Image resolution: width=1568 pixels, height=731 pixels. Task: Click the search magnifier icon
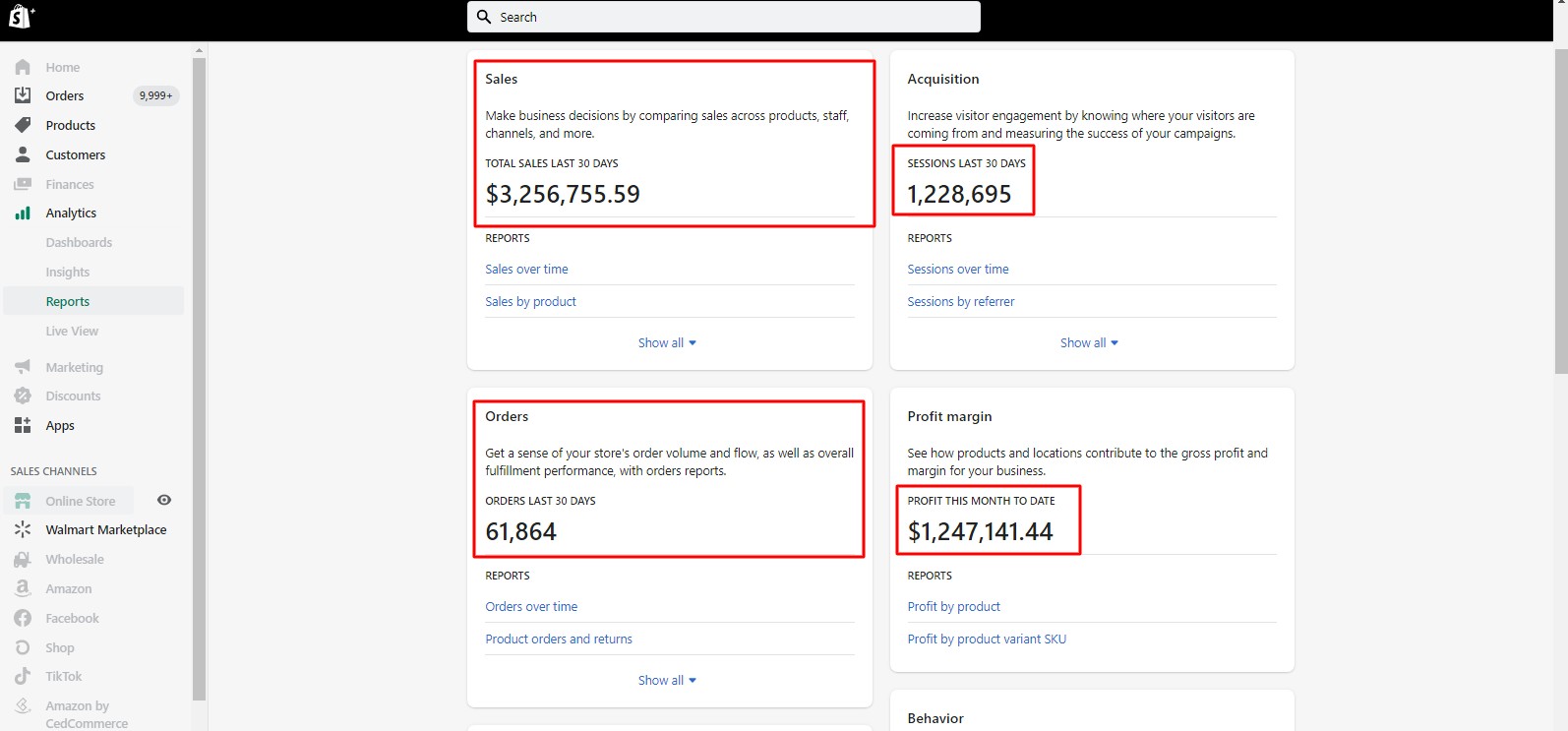click(484, 17)
